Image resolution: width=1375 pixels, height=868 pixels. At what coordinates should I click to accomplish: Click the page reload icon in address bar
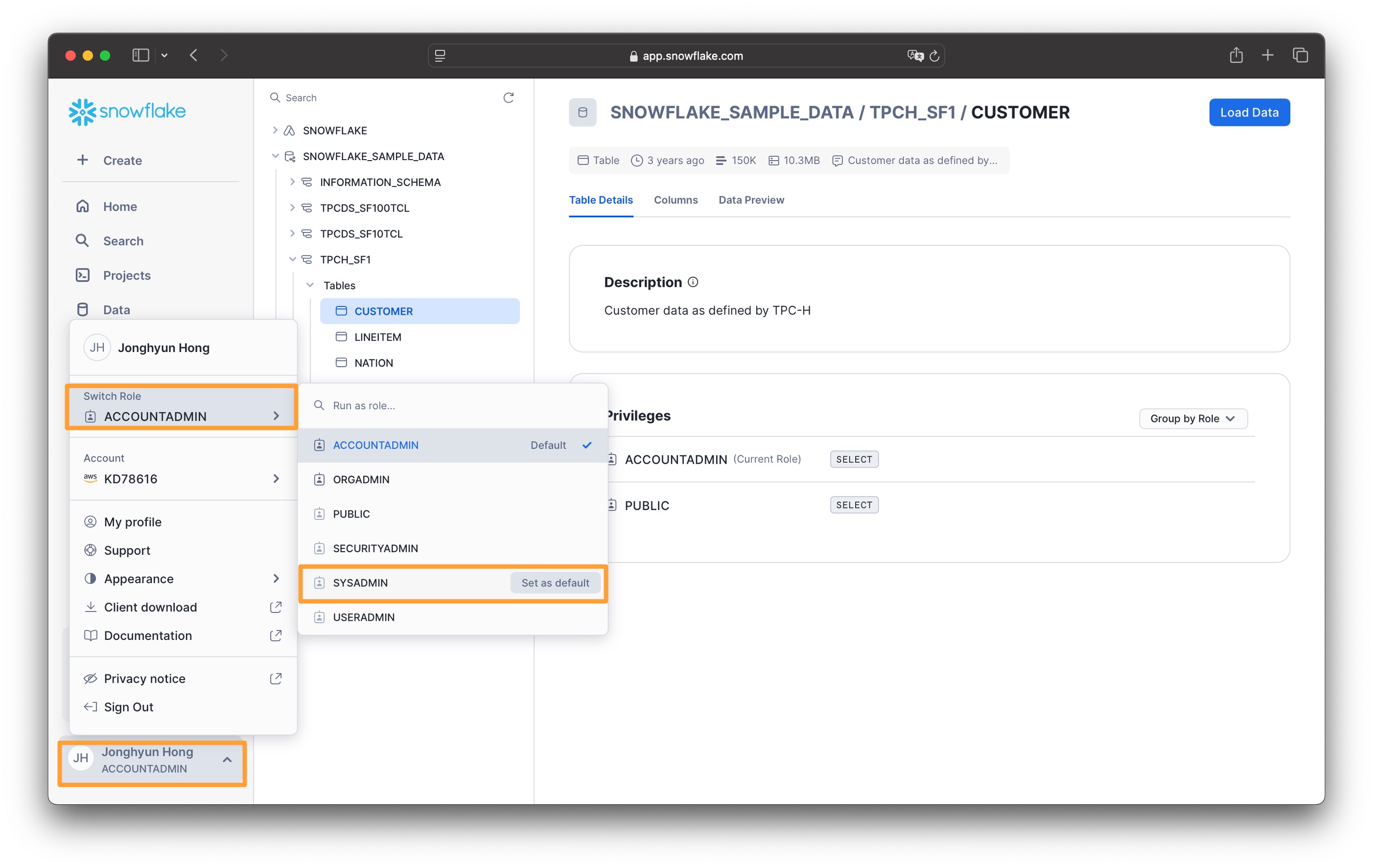[934, 56]
